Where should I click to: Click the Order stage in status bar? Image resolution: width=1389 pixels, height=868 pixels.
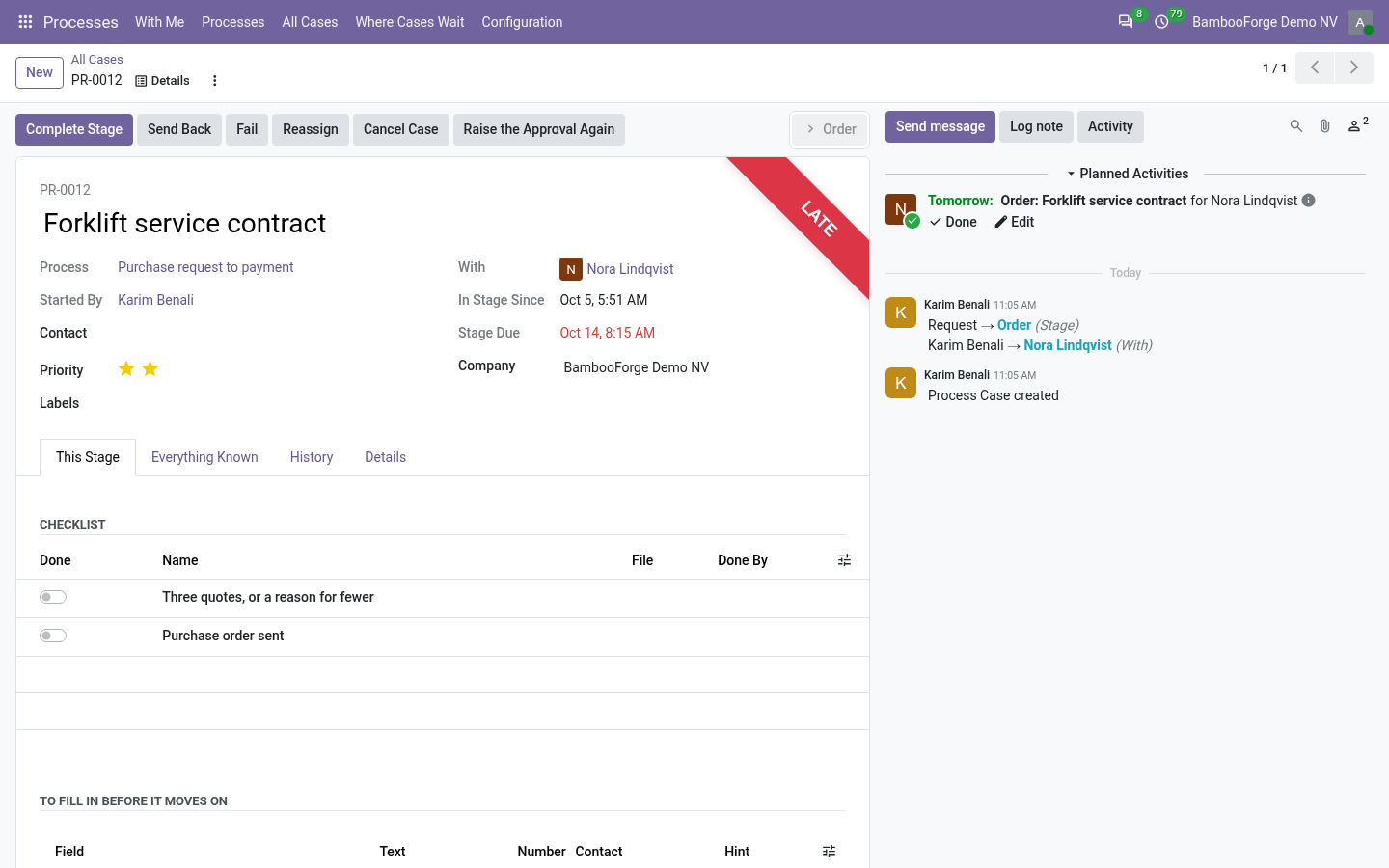pos(831,129)
